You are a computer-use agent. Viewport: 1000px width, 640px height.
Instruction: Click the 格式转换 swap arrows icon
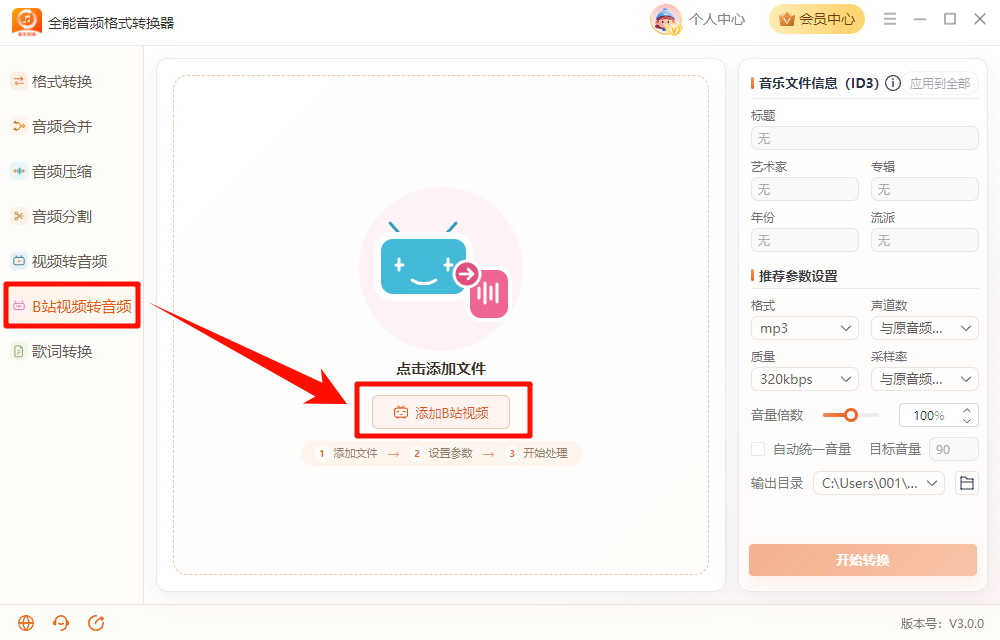tap(19, 82)
